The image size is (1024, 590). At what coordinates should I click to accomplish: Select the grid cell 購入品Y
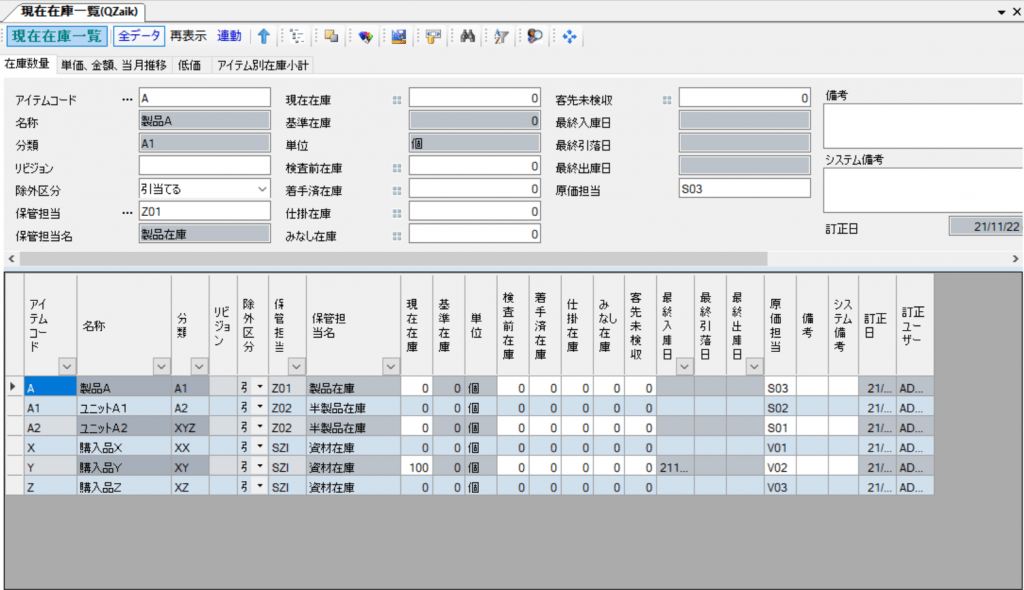tap(124, 467)
